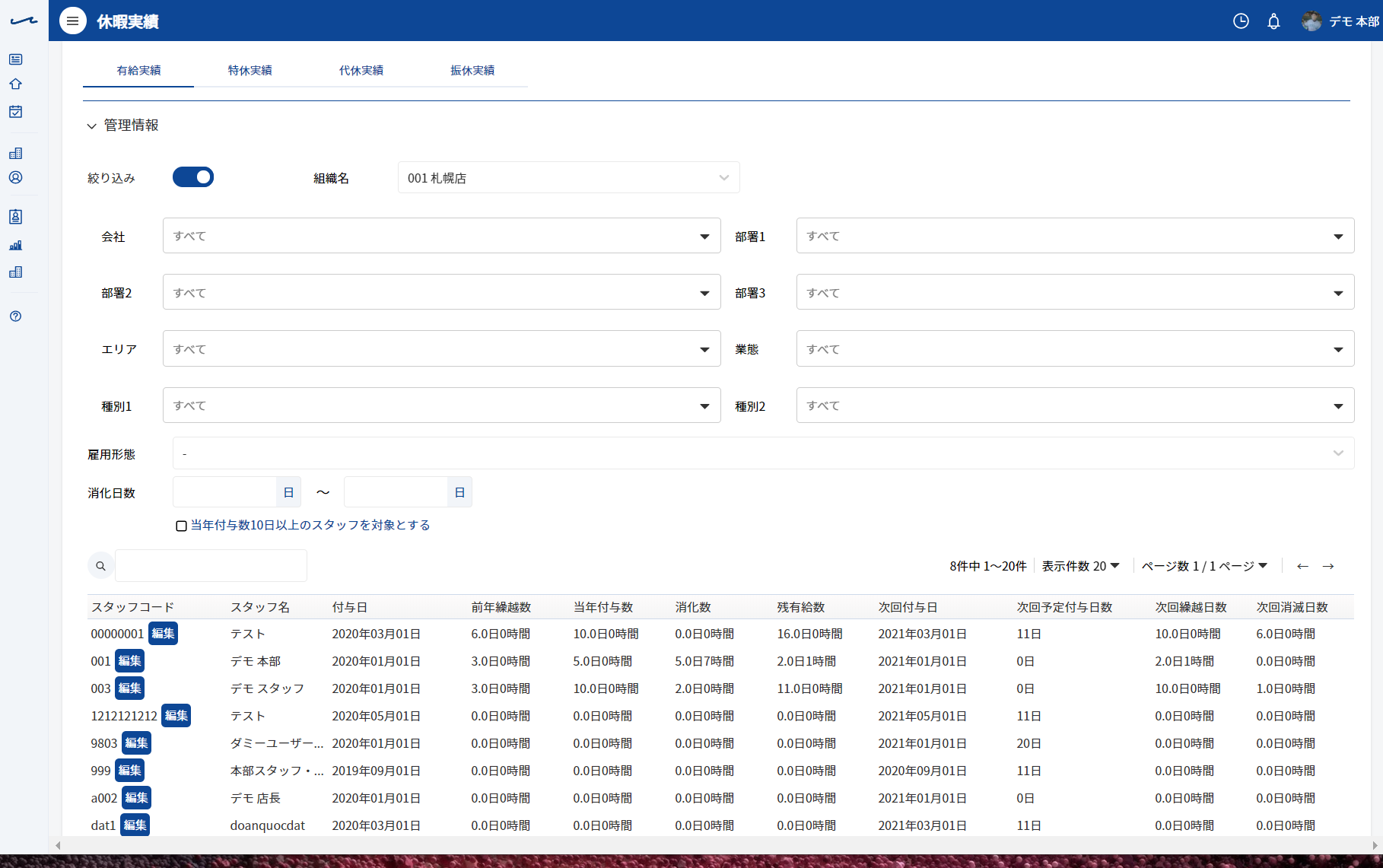This screenshot has height=868, width=1383.
Task: Click staff name デモ 店長
Action: [x=256, y=798]
